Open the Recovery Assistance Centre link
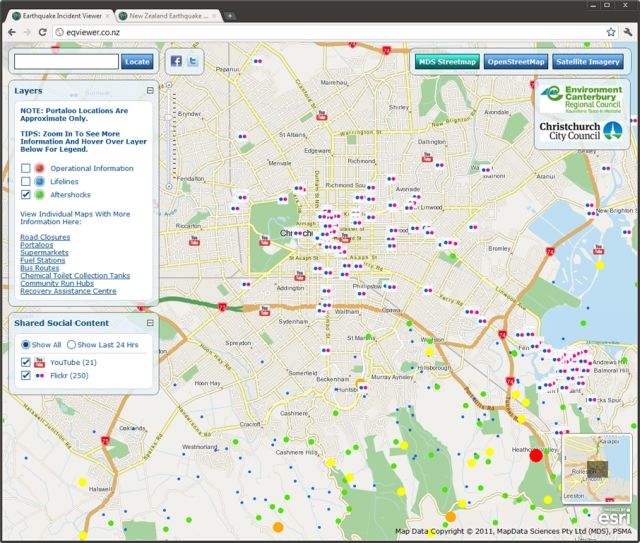The height and width of the screenshot is (543, 640). pos(68,291)
